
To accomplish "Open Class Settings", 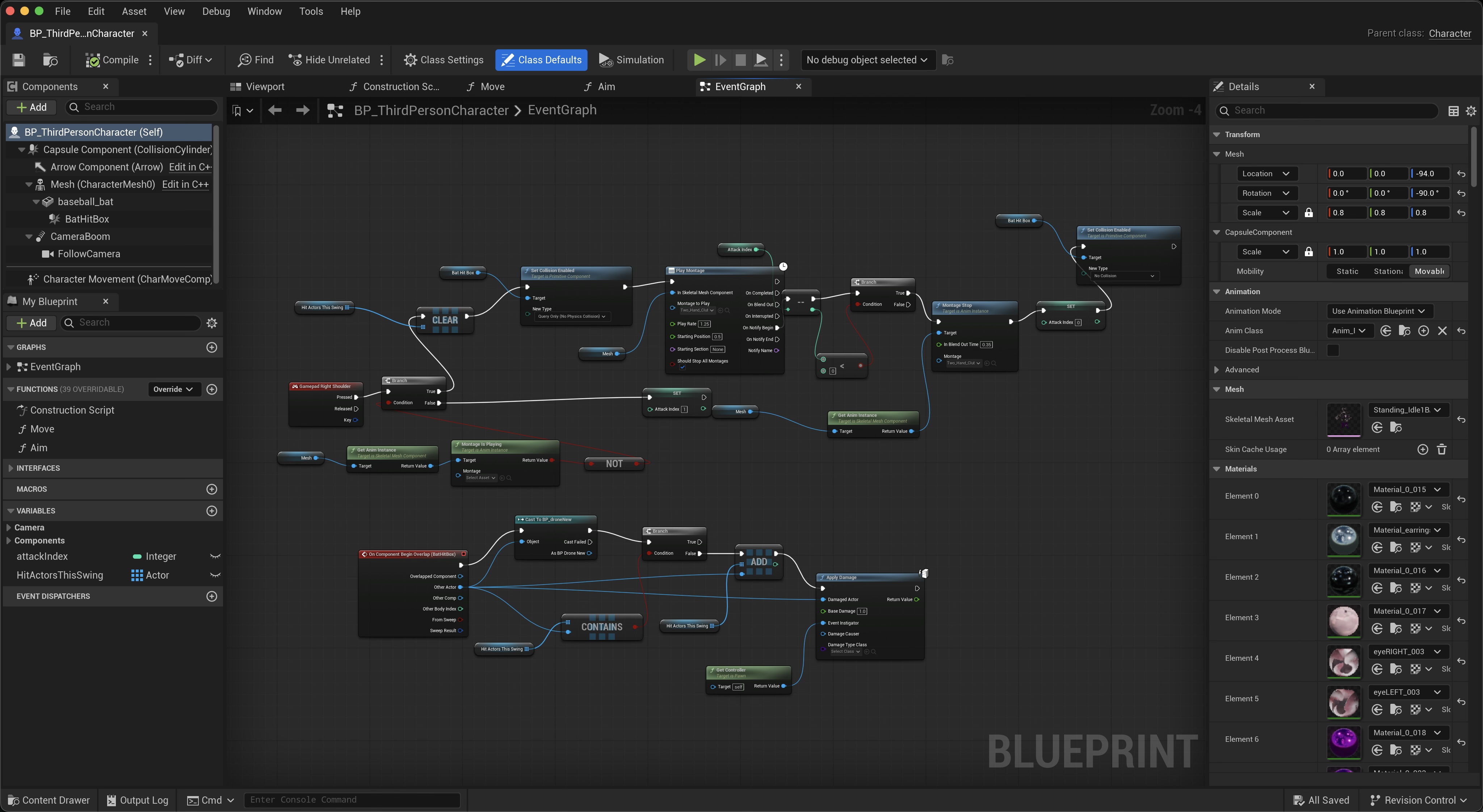I will point(443,60).
